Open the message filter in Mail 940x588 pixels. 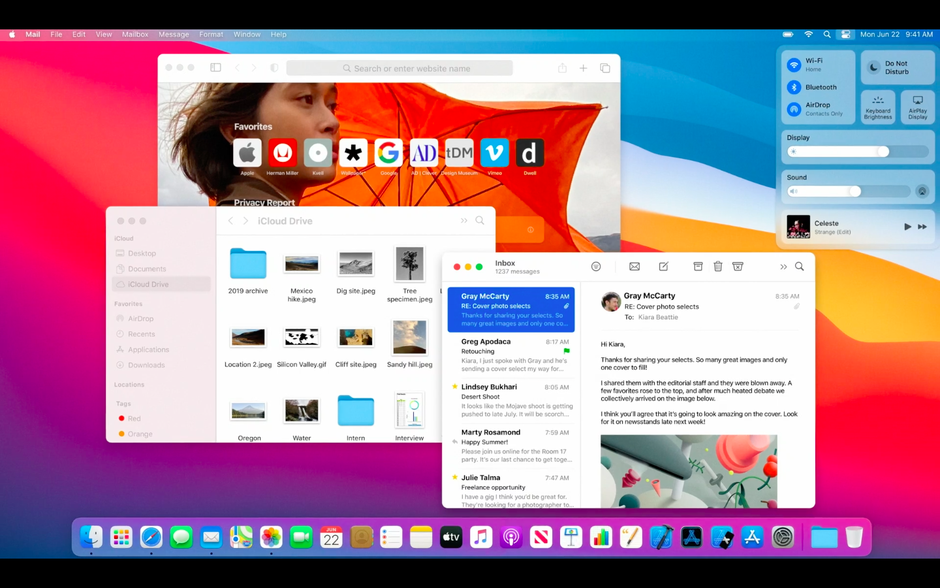tap(596, 266)
